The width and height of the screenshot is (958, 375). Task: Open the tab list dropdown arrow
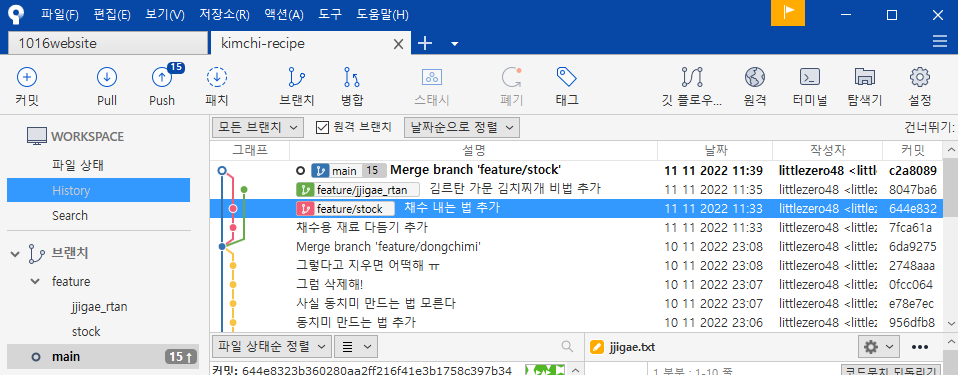[x=454, y=44]
